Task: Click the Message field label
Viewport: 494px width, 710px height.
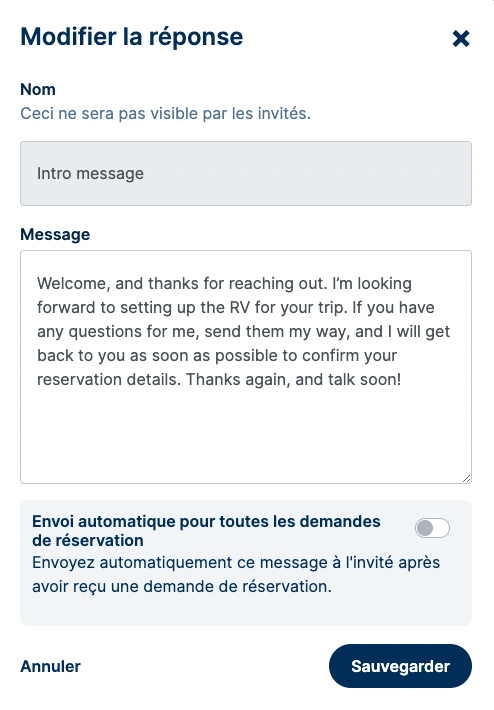Action: 55,234
